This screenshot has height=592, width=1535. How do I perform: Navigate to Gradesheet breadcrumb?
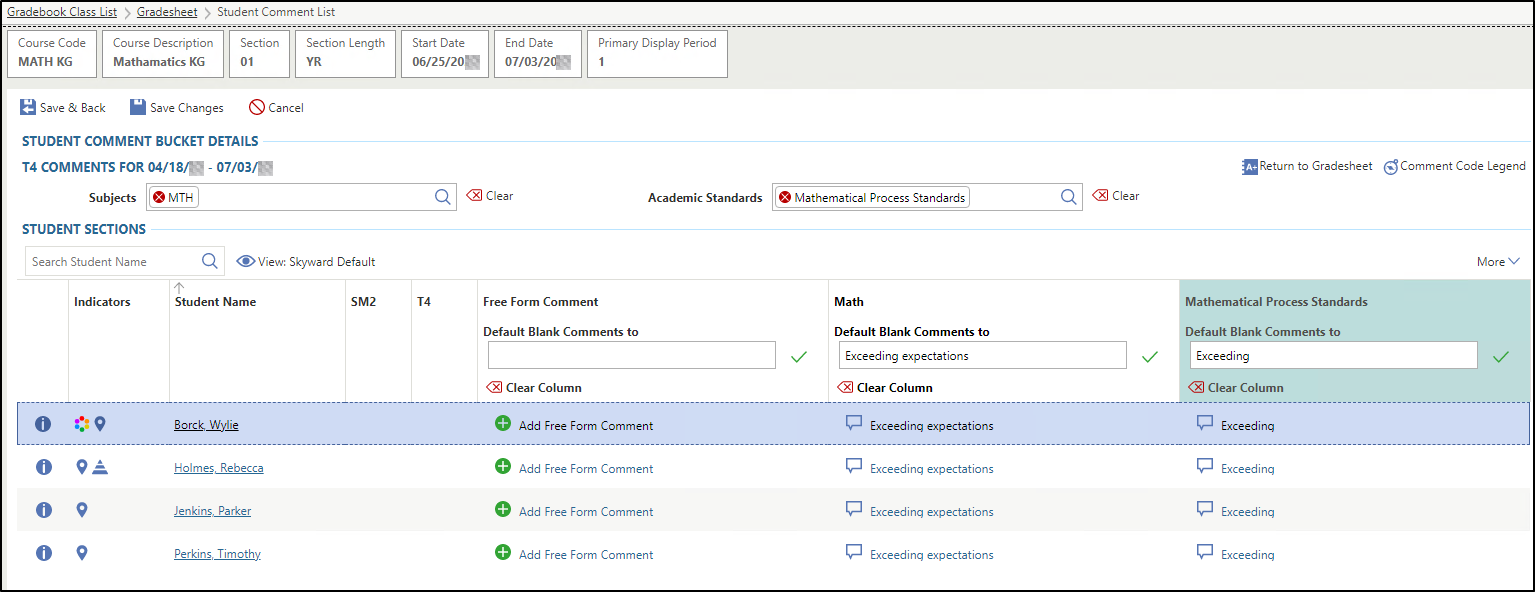(166, 12)
